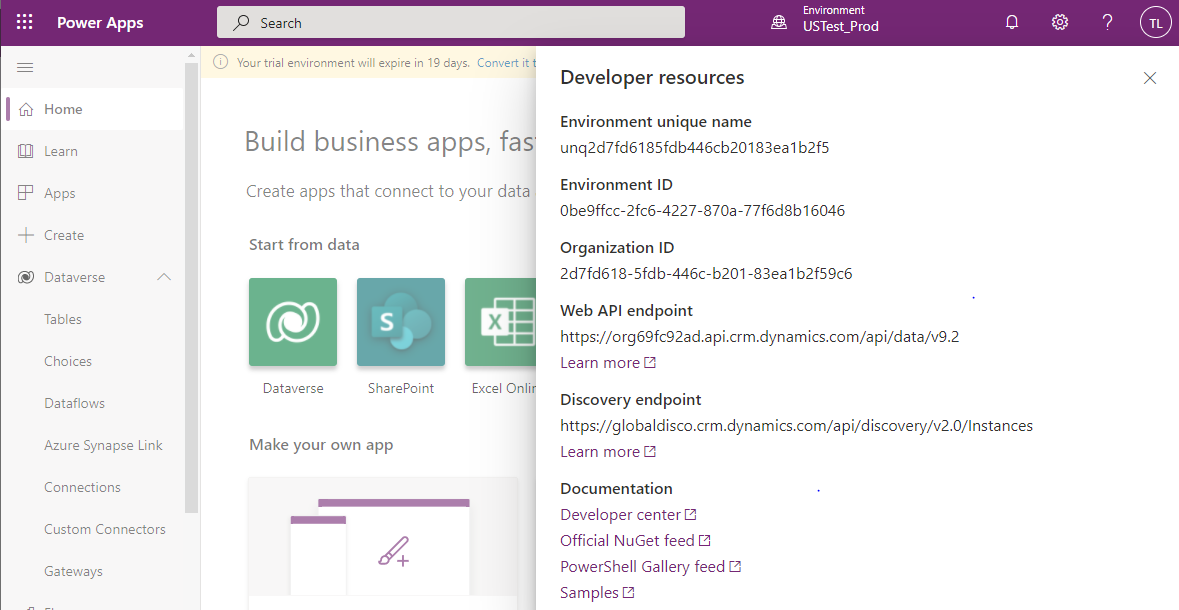Click the Make your own app heading
Viewport: 1179px width, 610px height.
[x=321, y=445]
